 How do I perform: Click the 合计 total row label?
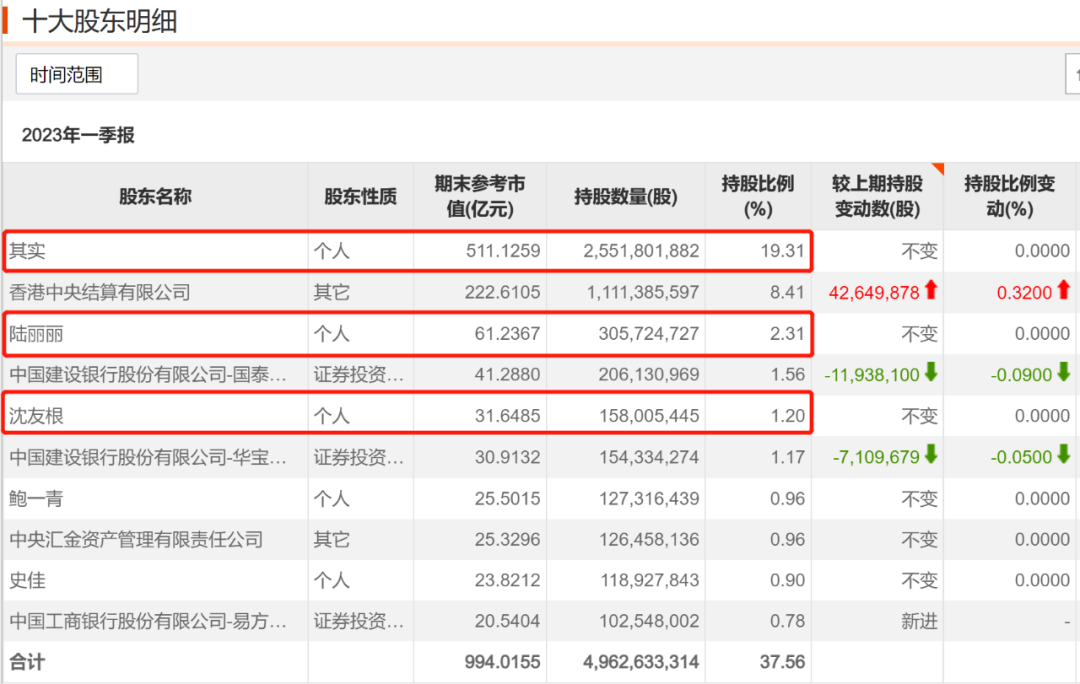point(28,662)
